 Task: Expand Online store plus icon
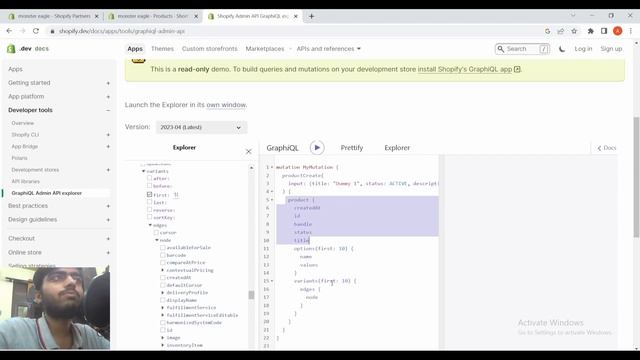tap(108, 253)
